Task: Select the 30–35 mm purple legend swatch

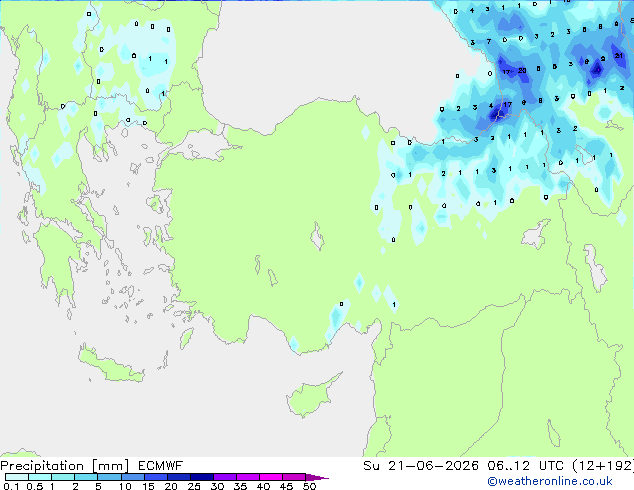Action: click(225, 477)
